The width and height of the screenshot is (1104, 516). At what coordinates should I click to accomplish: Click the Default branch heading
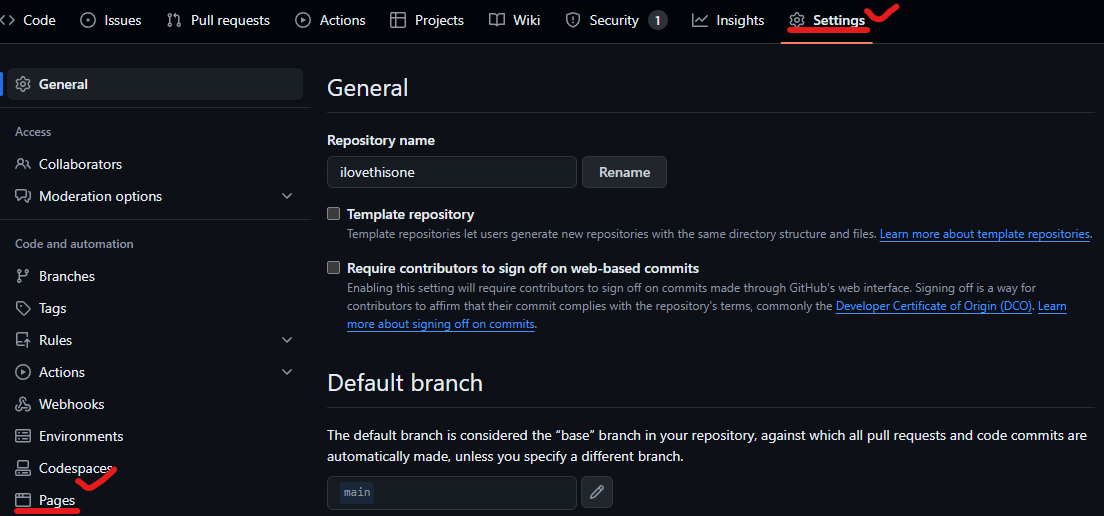tap(406, 383)
